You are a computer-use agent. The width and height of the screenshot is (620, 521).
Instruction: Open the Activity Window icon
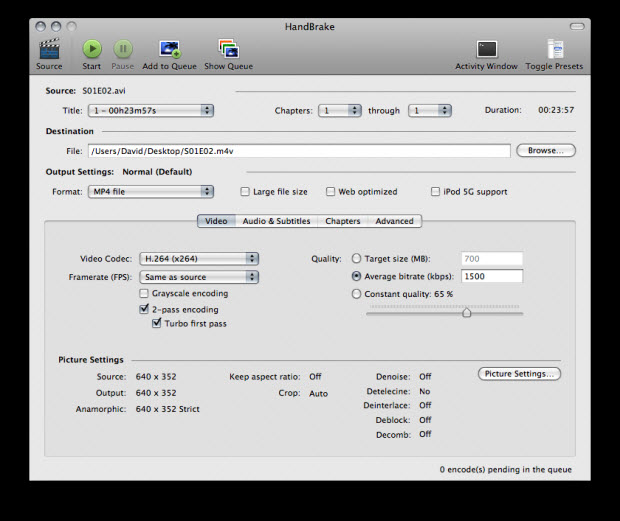486,49
